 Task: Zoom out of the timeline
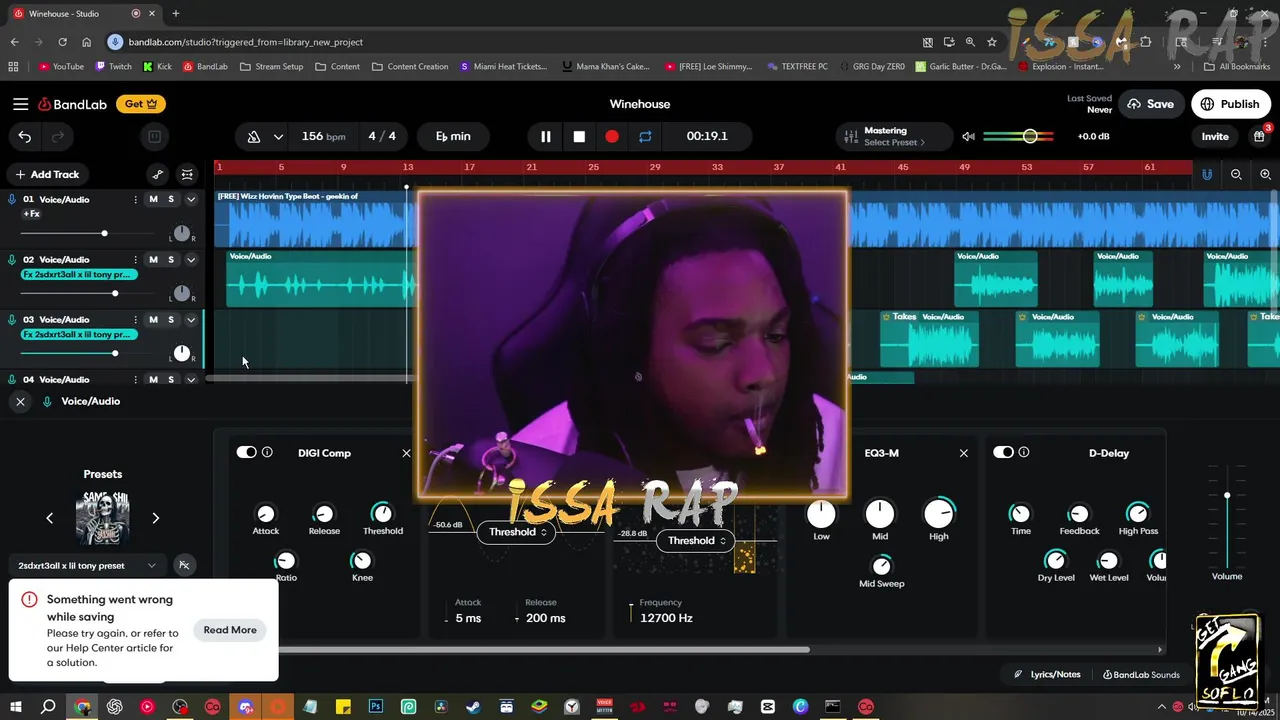point(1236,175)
